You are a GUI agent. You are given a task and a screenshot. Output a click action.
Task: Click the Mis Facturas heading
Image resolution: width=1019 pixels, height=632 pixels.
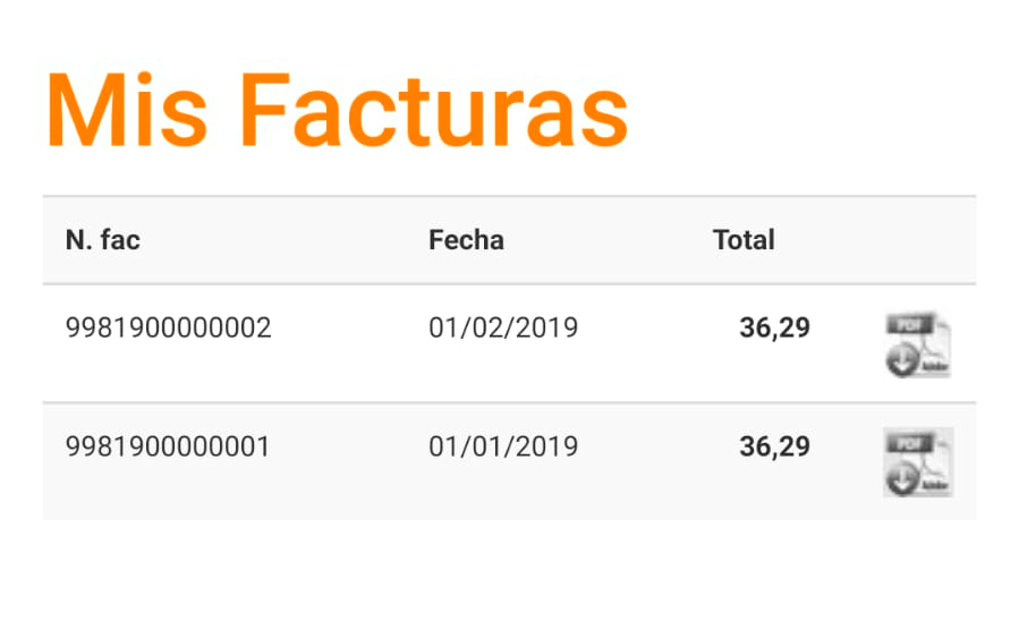pyautogui.click(x=337, y=111)
